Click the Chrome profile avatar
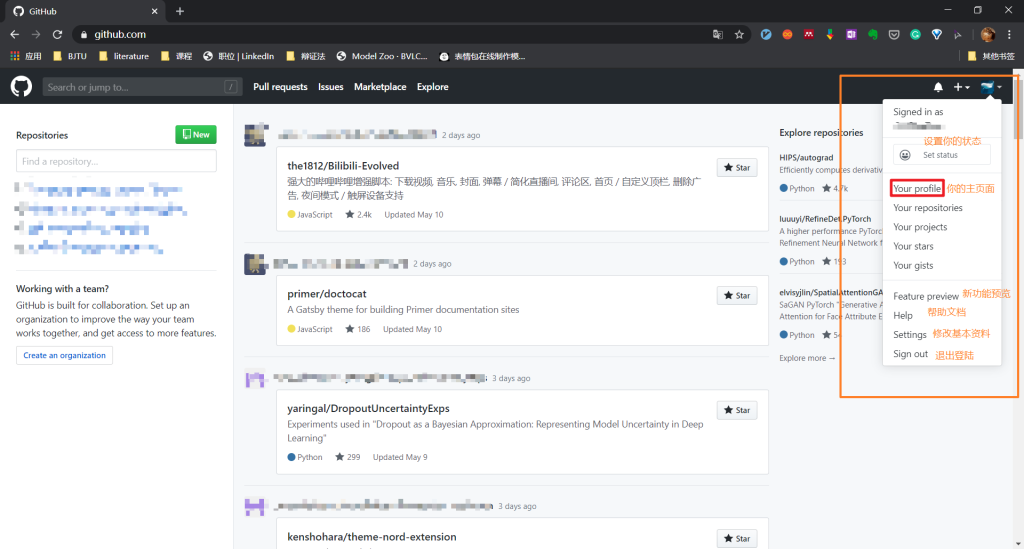Screen dimensions: 1024x549 click(x=987, y=35)
